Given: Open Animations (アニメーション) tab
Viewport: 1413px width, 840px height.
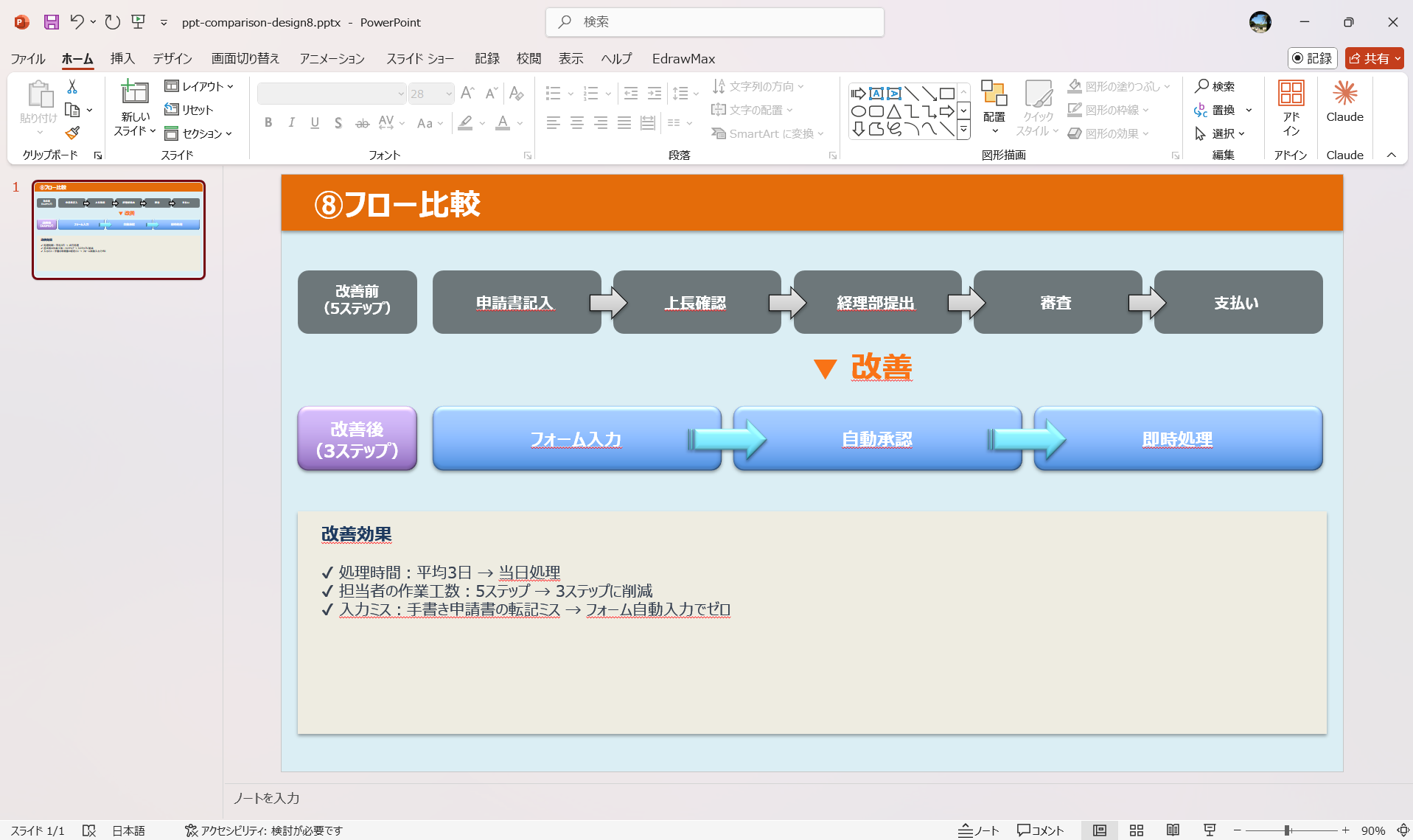Looking at the screenshot, I should [x=332, y=58].
